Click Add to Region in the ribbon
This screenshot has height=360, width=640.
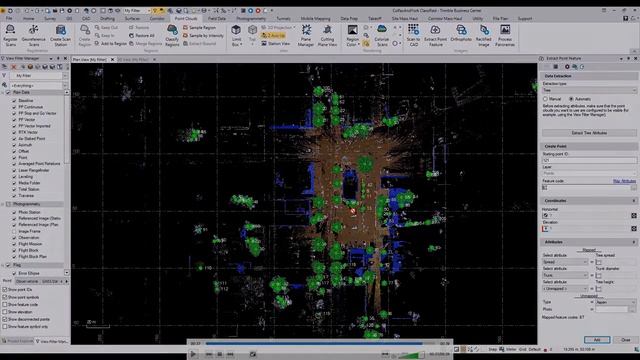click(111, 43)
